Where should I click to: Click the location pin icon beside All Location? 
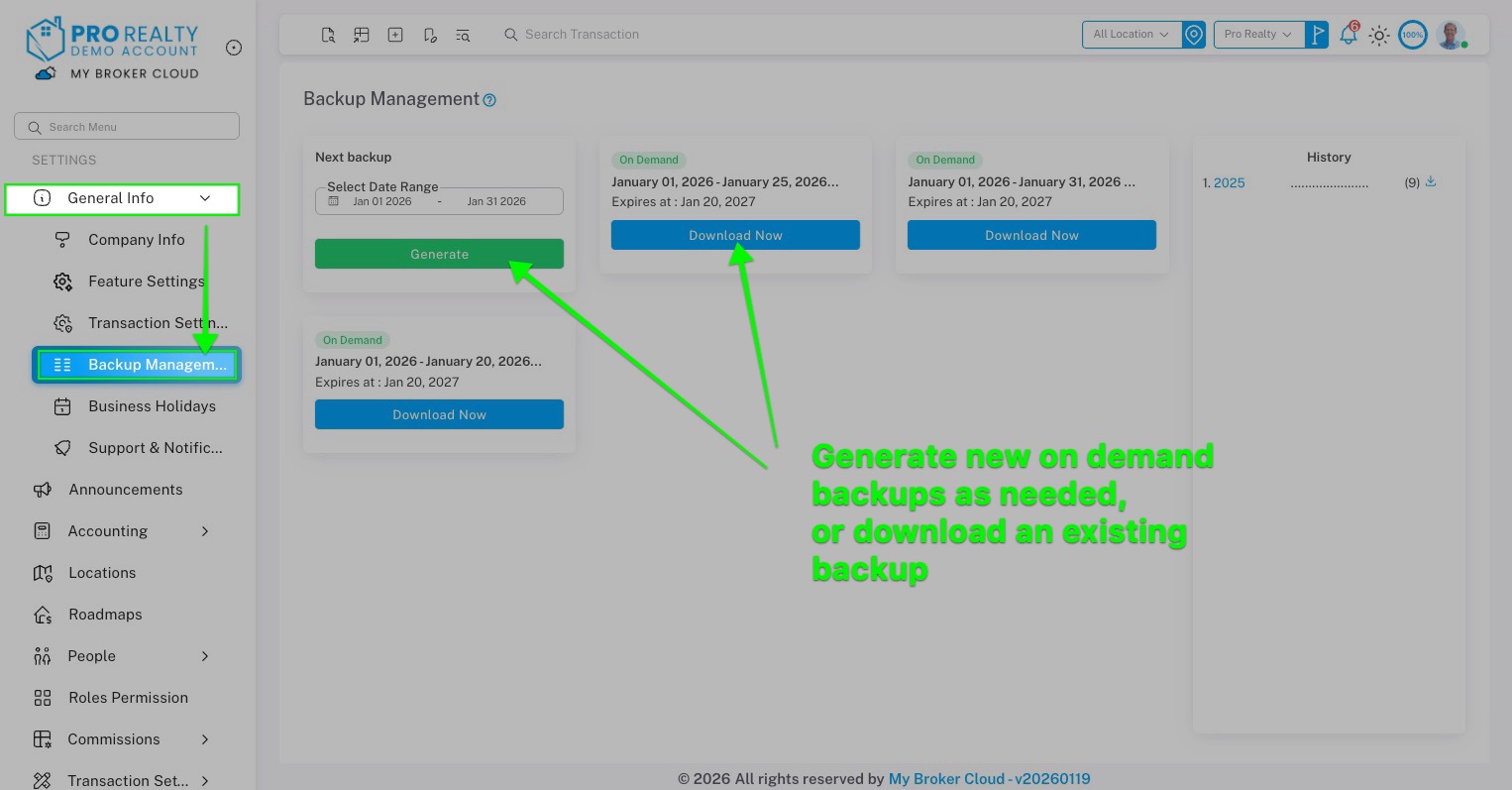[x=1194, y=34]
